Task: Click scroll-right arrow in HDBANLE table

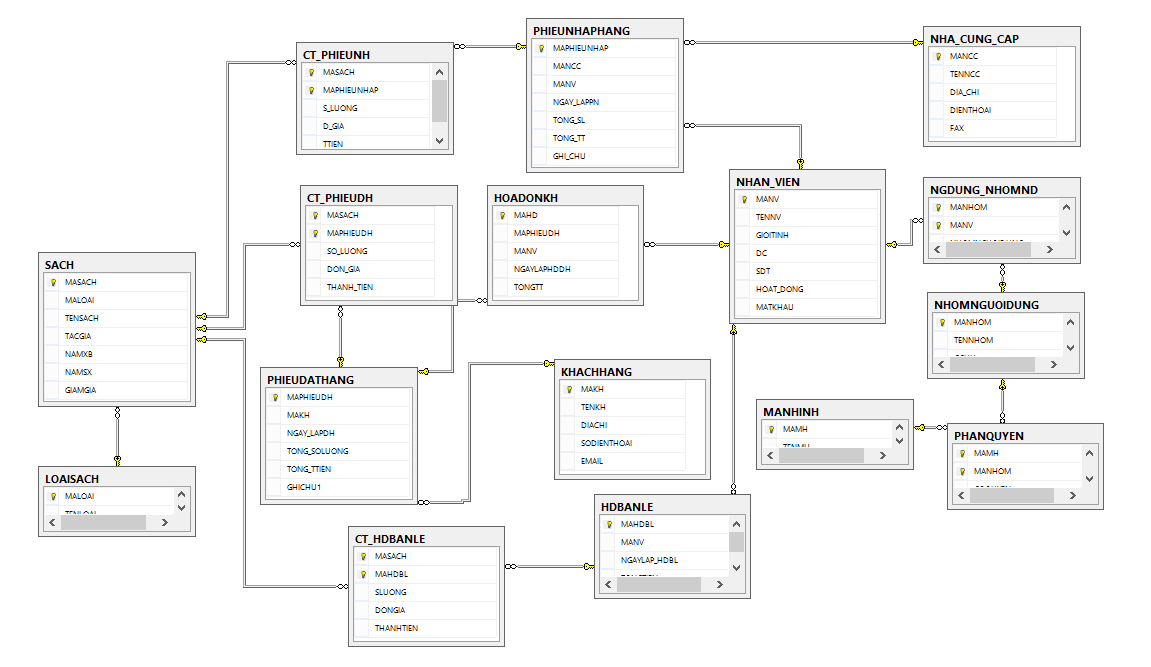Action: (x=719, y=585)
